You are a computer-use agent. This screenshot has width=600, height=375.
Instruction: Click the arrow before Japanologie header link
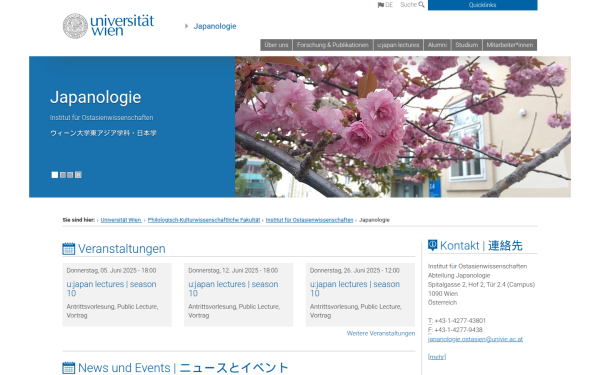(x=186, y=26)
